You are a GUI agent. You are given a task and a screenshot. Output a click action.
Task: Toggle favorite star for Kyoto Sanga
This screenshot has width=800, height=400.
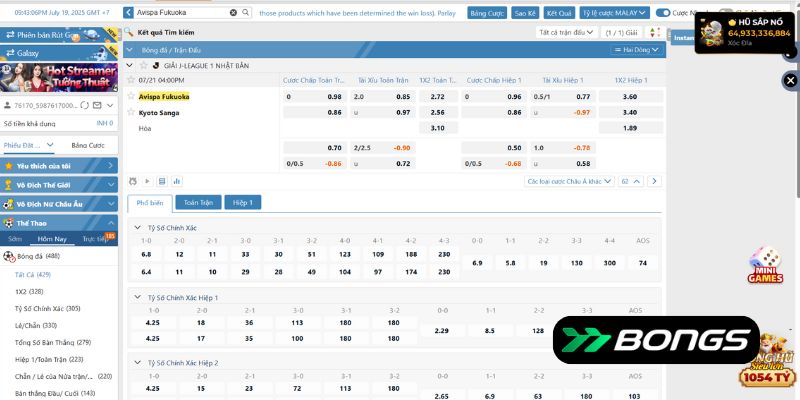tap(131, 113)
